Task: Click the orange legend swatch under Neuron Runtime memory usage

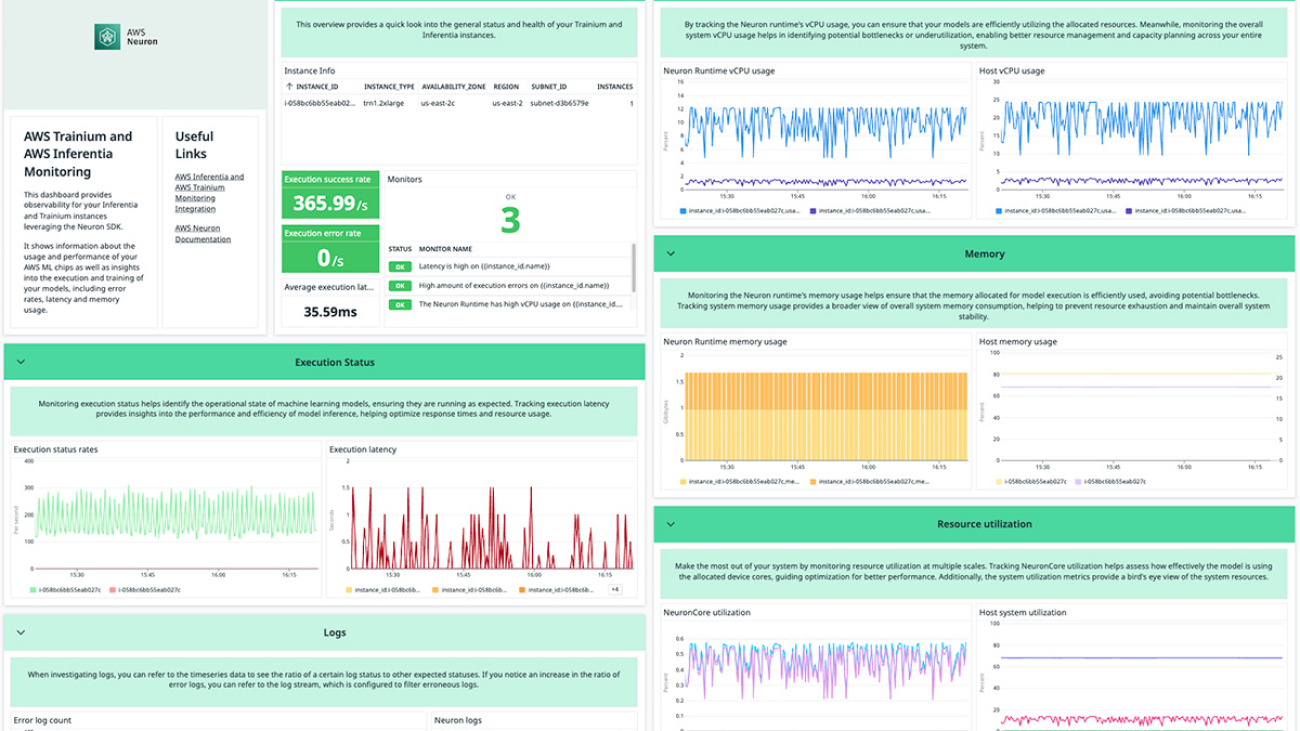Action: 812,482
